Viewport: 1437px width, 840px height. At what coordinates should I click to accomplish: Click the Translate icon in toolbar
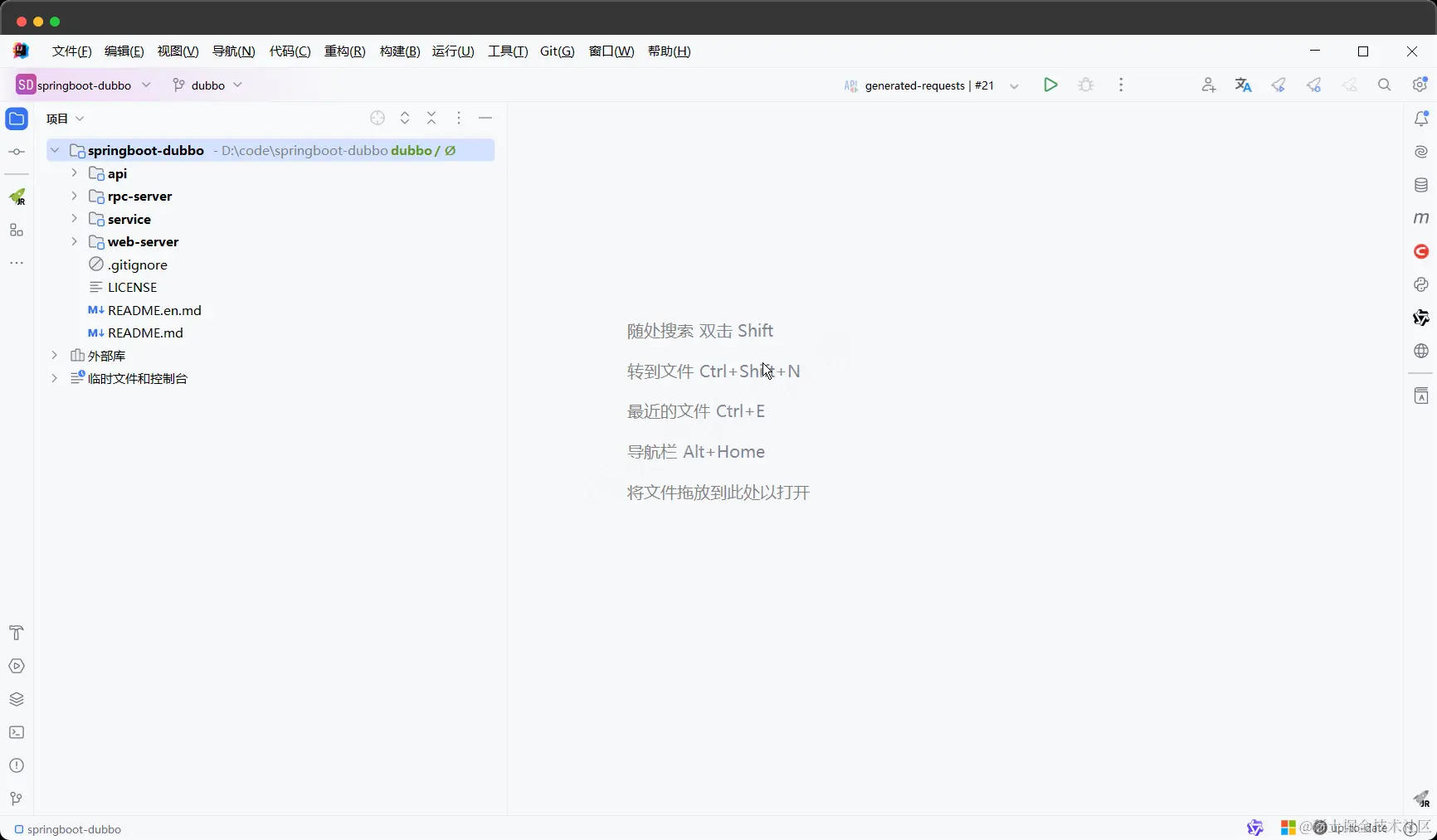pyautogui.click(x=1243, y=85)
